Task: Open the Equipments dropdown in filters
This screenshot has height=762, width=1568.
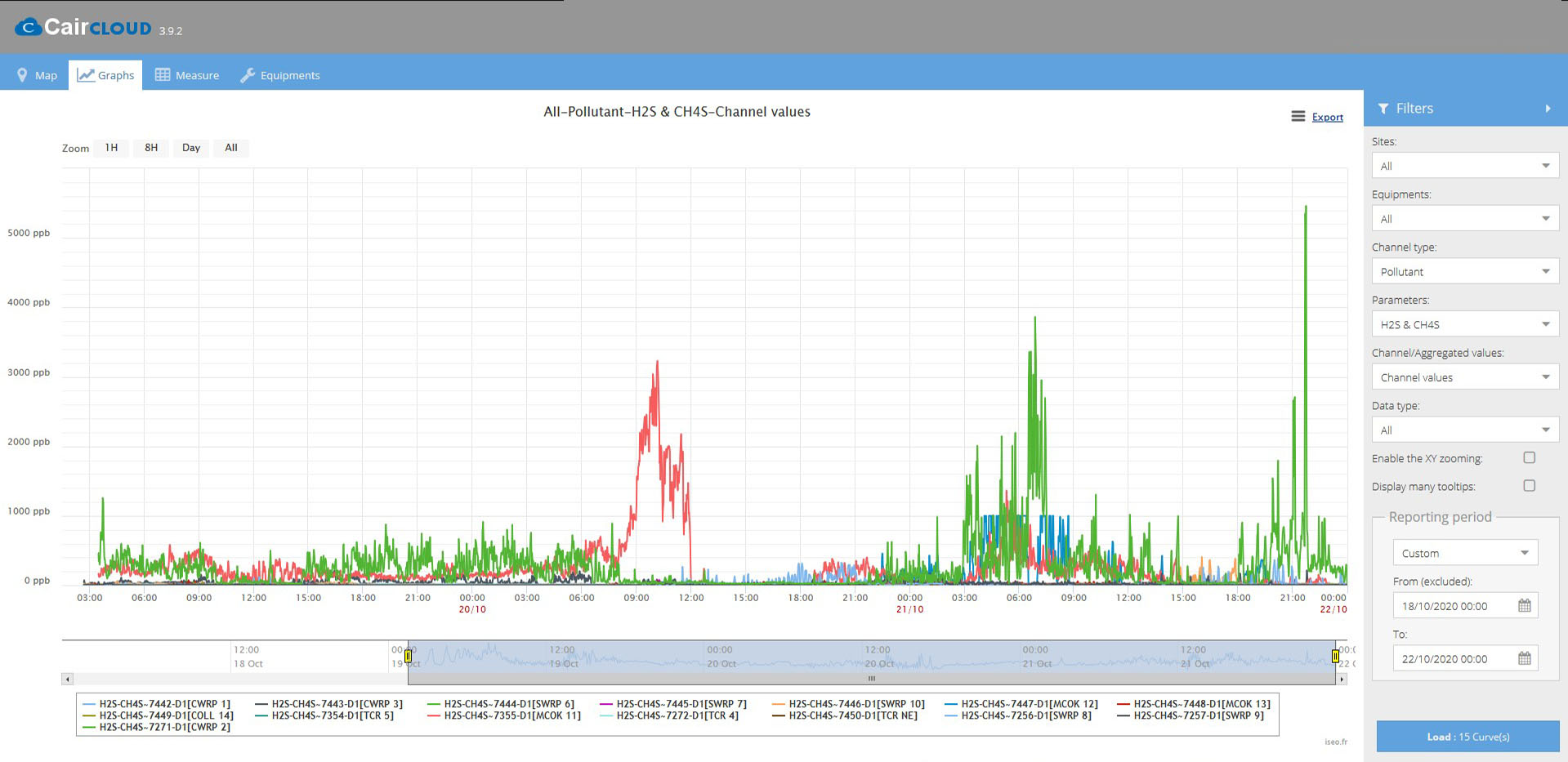Action: coord(1465,219)
